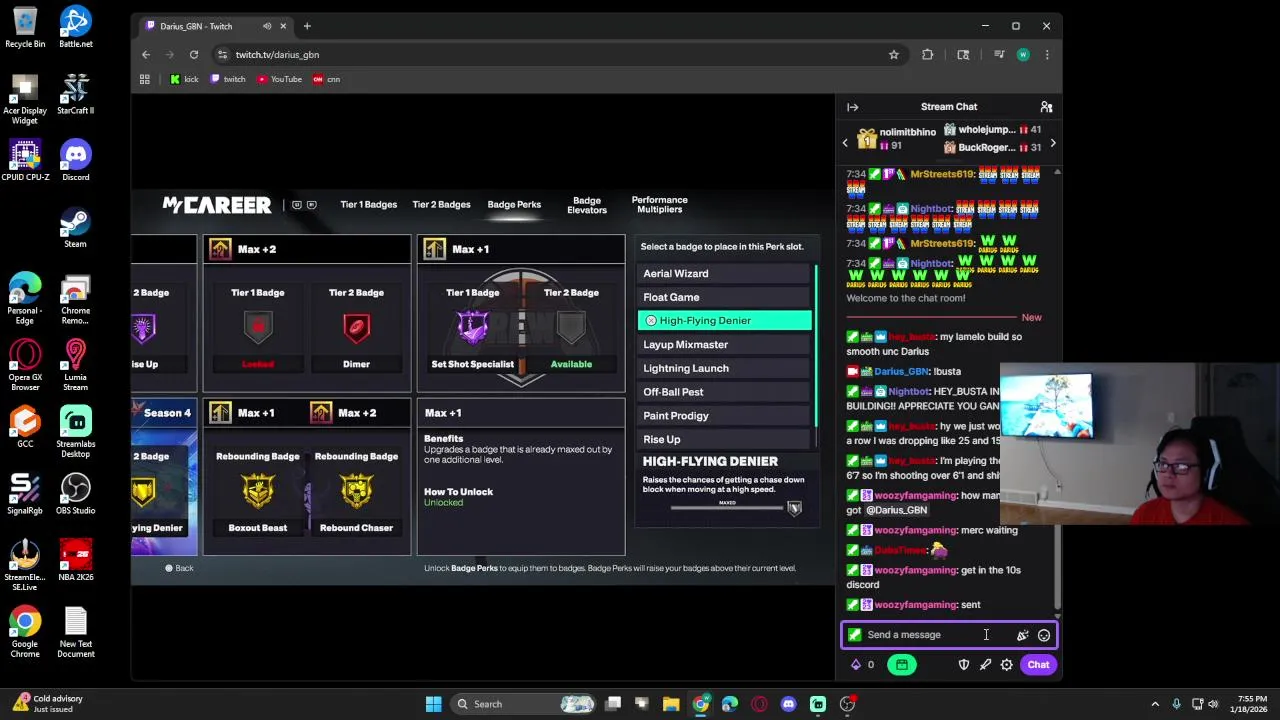The image size is (1280, 720).
Task: Click the Rebound Chaser badge icon
Action: (x=356, y=491)
